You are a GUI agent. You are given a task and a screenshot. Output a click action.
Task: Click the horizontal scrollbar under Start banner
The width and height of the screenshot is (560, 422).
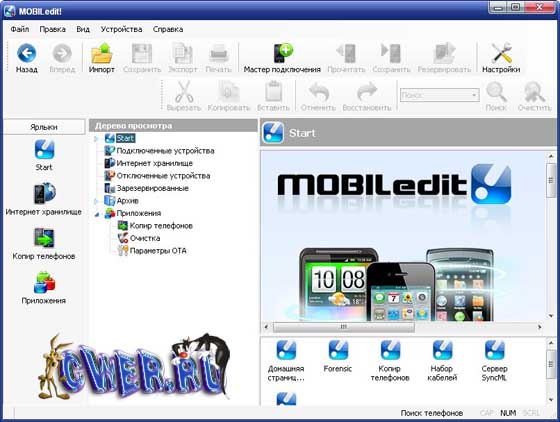click(x=403, y=327)
